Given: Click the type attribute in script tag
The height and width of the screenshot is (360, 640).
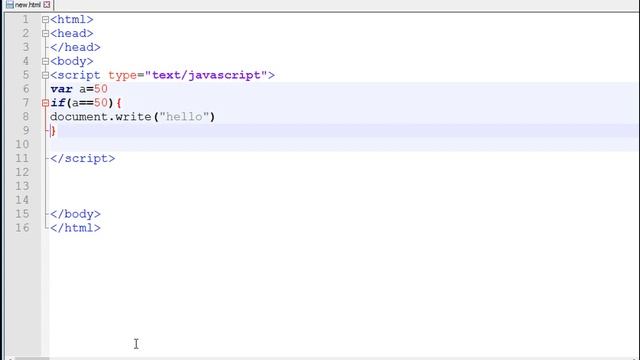Looking at the screenshot, I should pyautogui.click(x=122, y=75).
